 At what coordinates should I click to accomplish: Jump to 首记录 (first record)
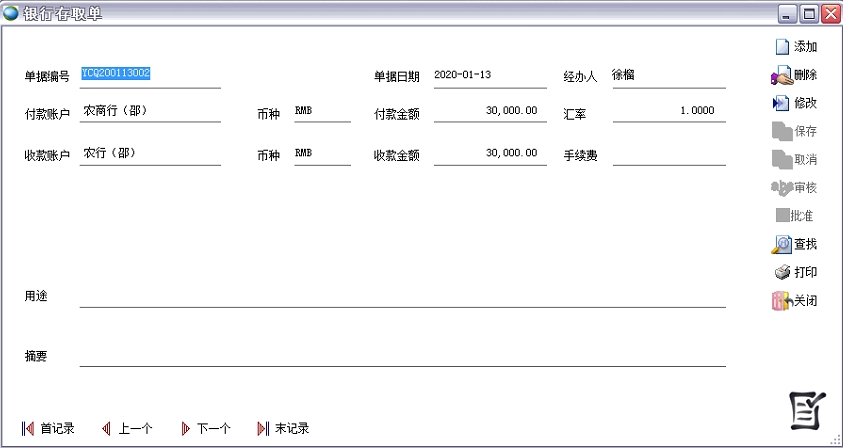pos(28,428)
